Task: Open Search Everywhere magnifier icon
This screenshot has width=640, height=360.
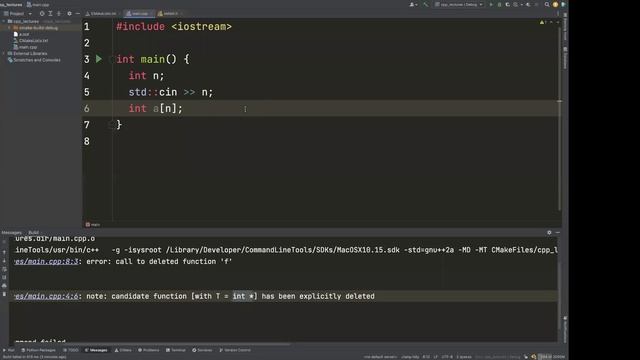Action: tap(547, 4)
